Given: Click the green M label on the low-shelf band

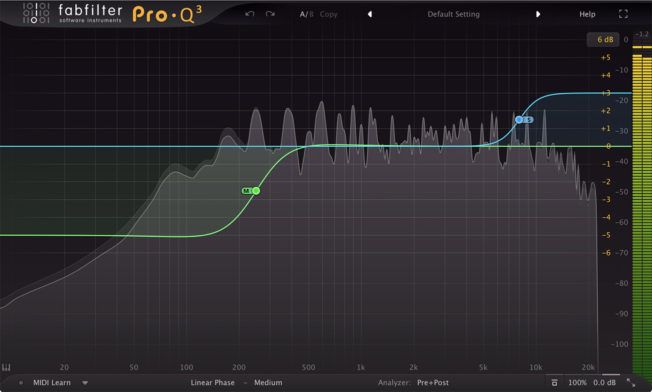Looking at the screenshot, I should pyautogui.click(x=247, y=191).
